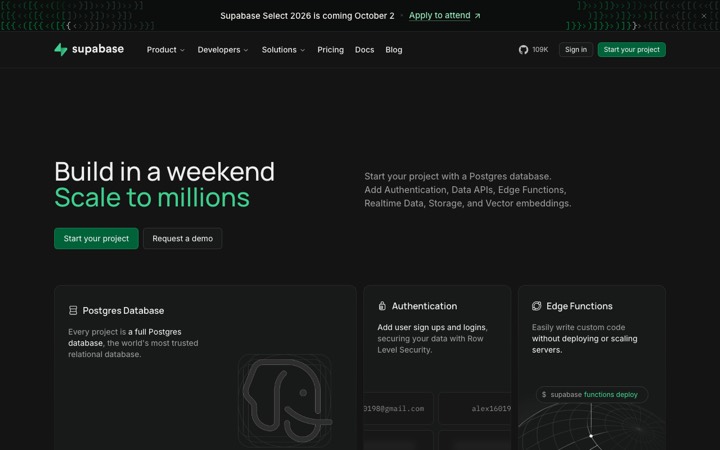Open the Authentication card title
720x450 pixels.
(424, 306)
